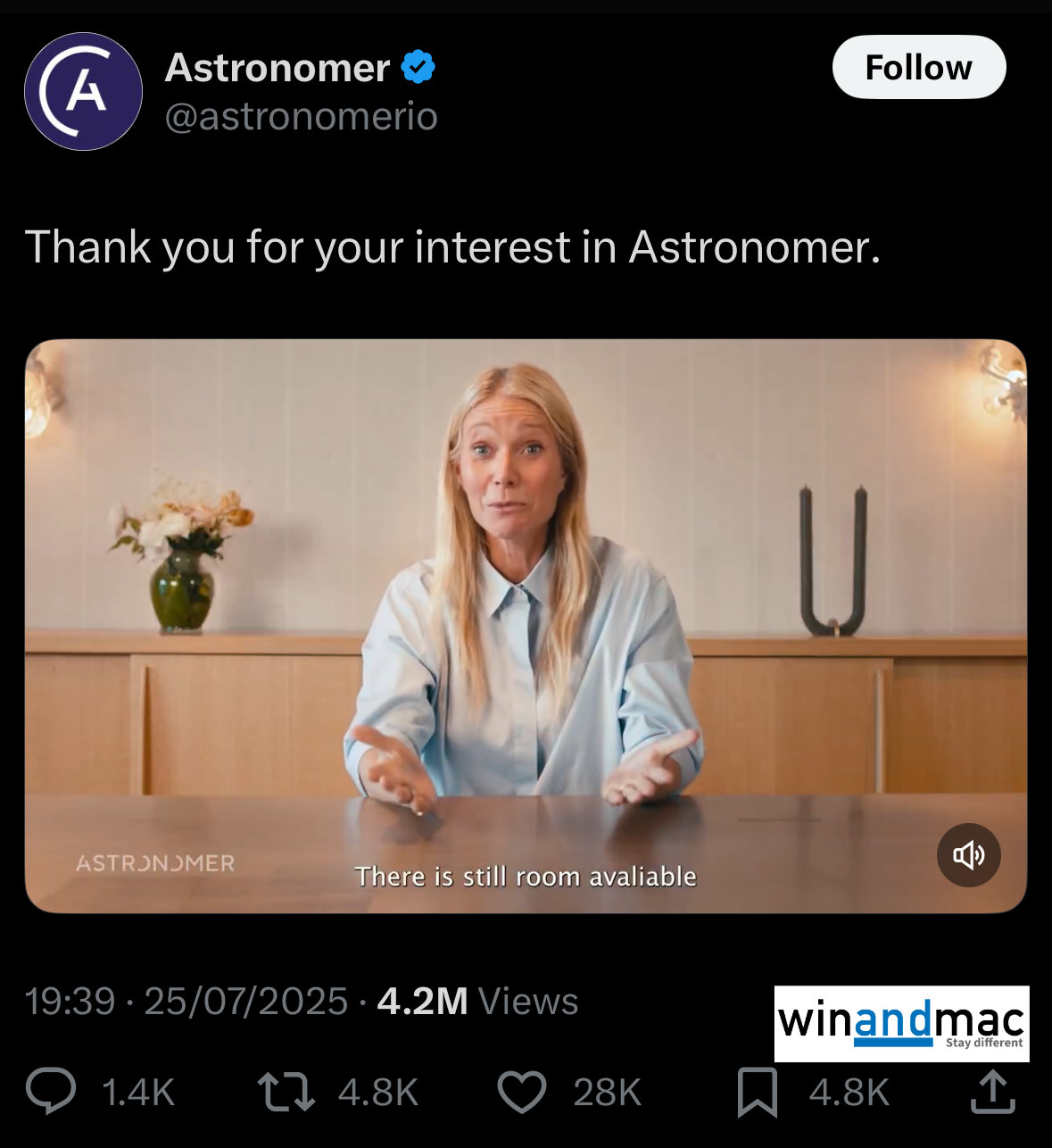Click the 4.2M Views label
Image resolution: width=1052 pixels, height=1148 pixels.
tap(477, 1002)
